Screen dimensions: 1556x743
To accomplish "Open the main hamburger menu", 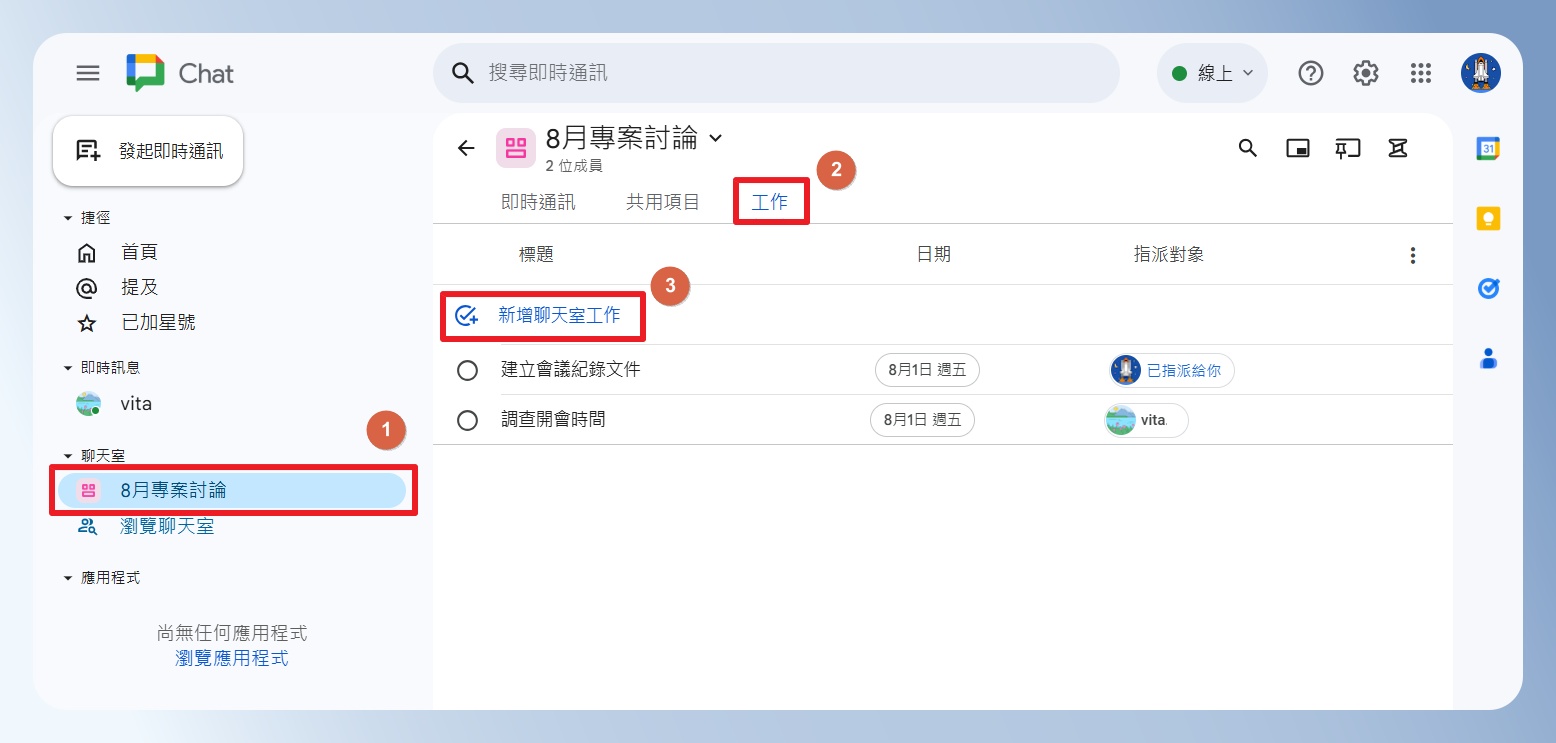I will click(88, 73).
